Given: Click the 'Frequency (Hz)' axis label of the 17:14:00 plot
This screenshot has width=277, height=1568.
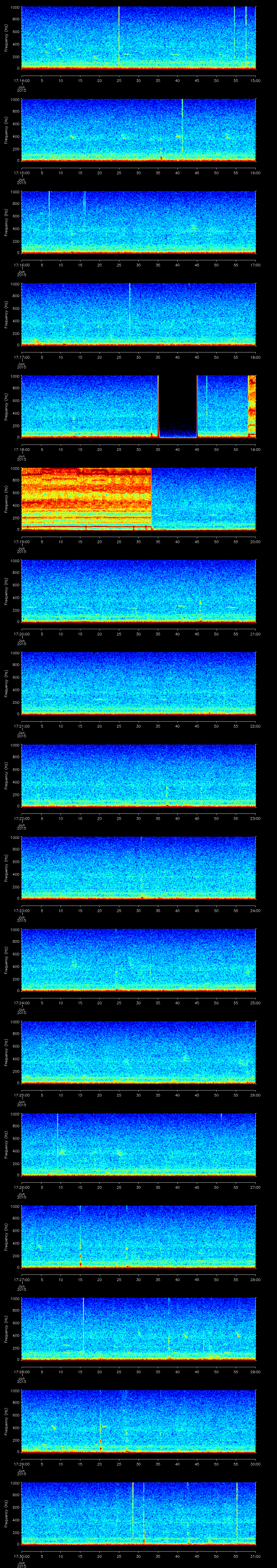Looking at the screenshot, I should tap(6, 38).
